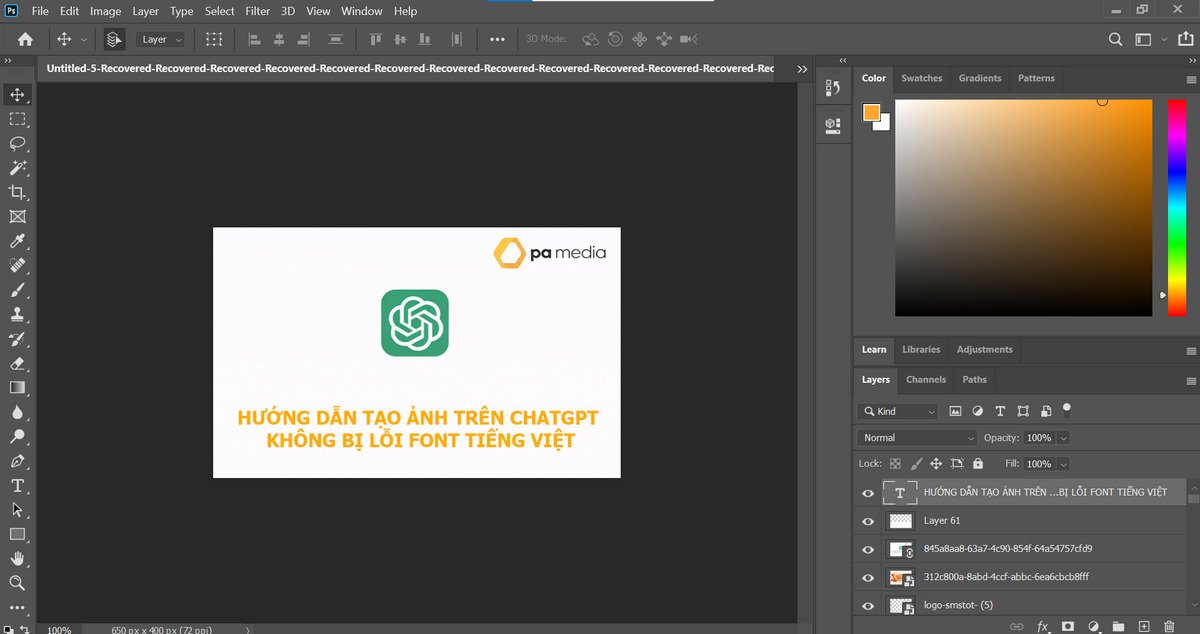This screenshot has height=634, width=1200.
Task: Open the Kind layer filter dropdown
Action: pyautogui.click(x=898, y=411)
